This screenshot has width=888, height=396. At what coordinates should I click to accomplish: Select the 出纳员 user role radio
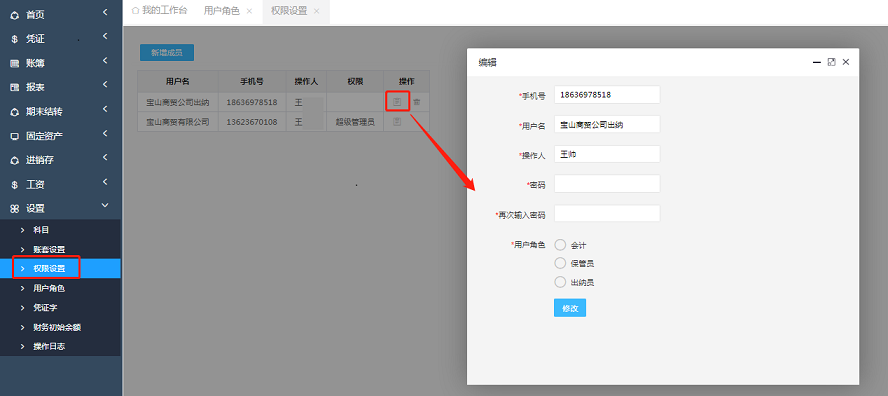(560, 282)
